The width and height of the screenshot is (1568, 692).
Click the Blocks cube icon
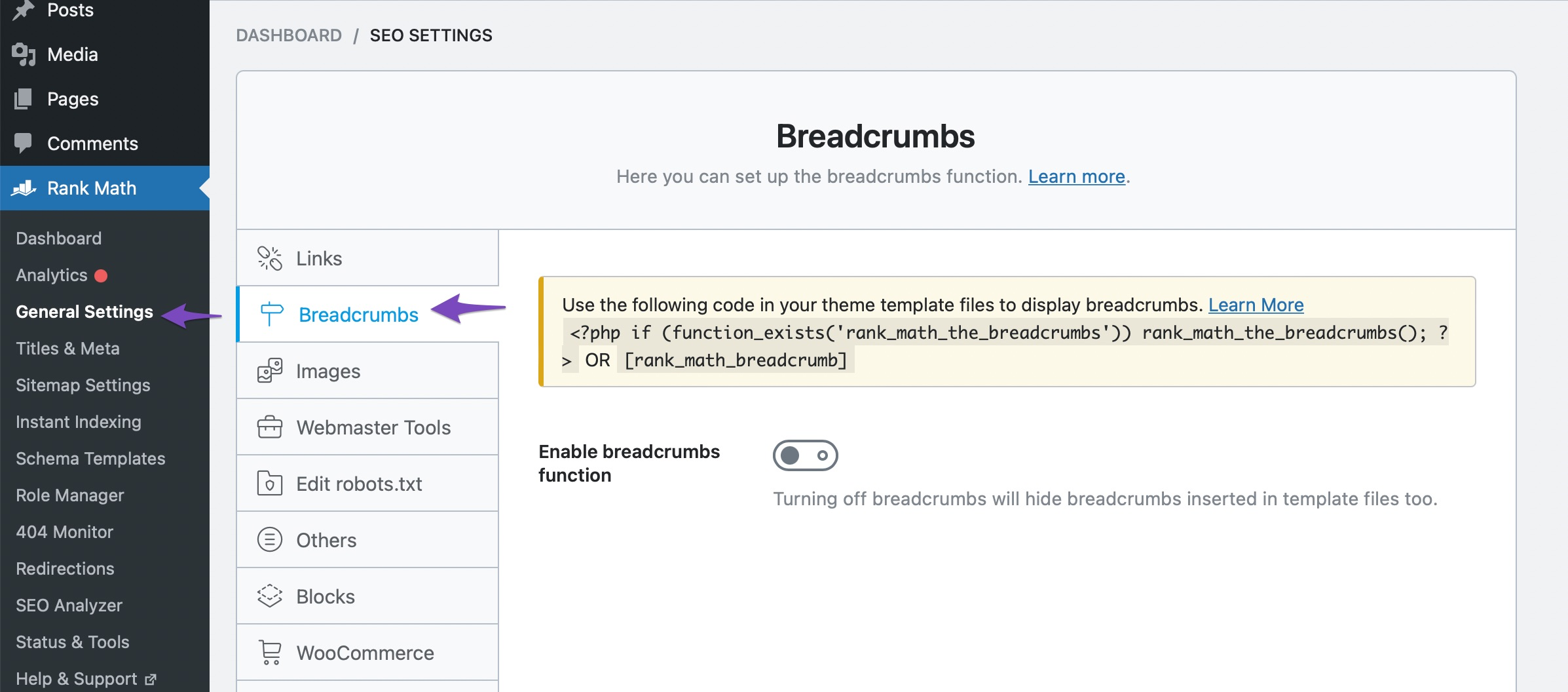[x=271, y=596]
